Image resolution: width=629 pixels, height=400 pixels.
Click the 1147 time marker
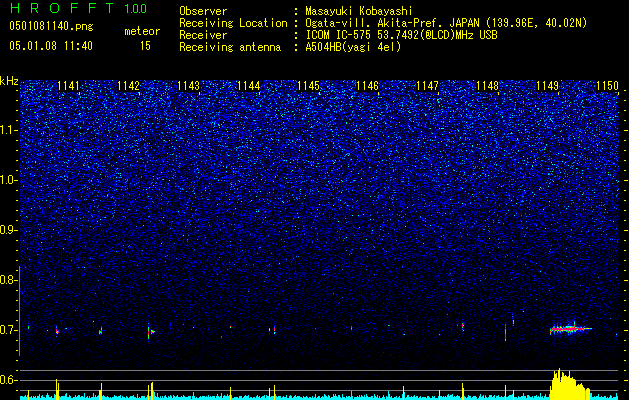pos(428,86)
